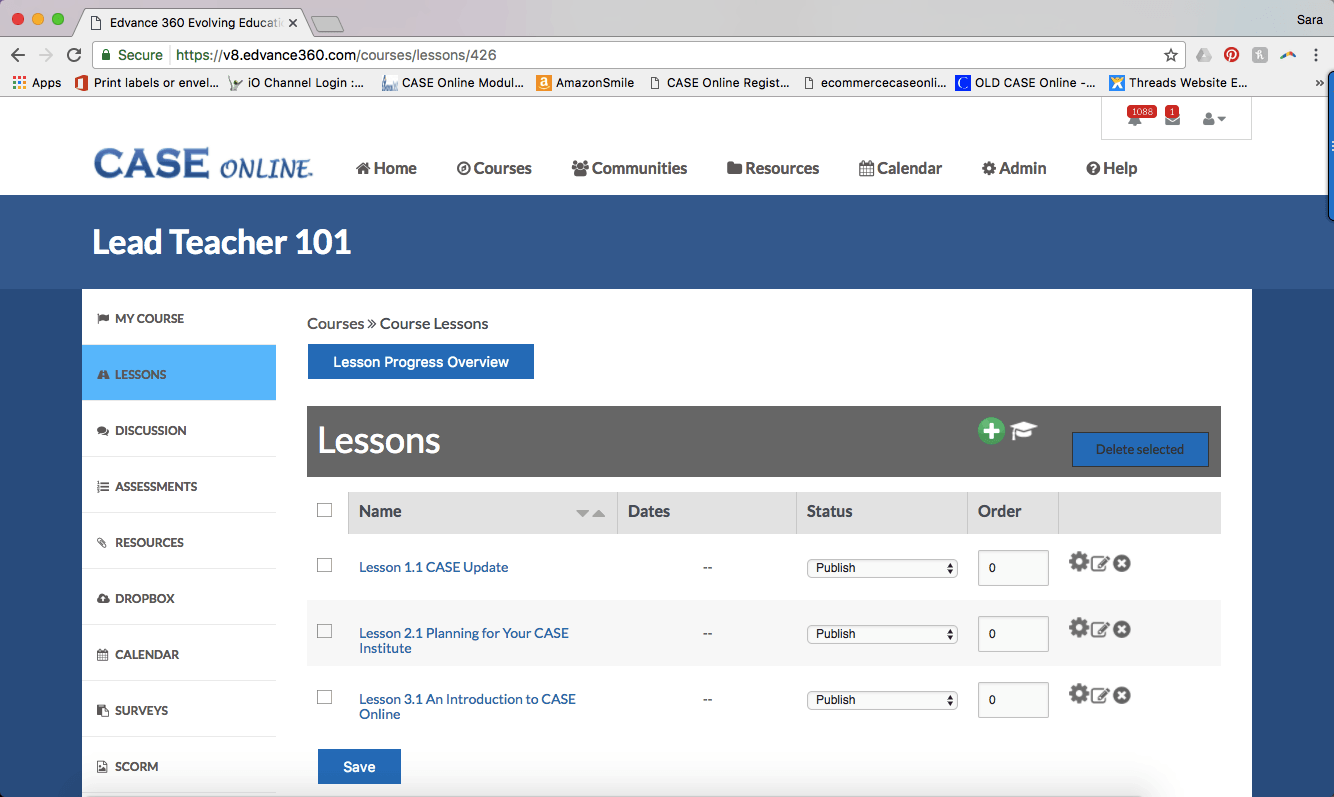
Task: Click the green add lesson plus icon
Action: click(990, 431)
